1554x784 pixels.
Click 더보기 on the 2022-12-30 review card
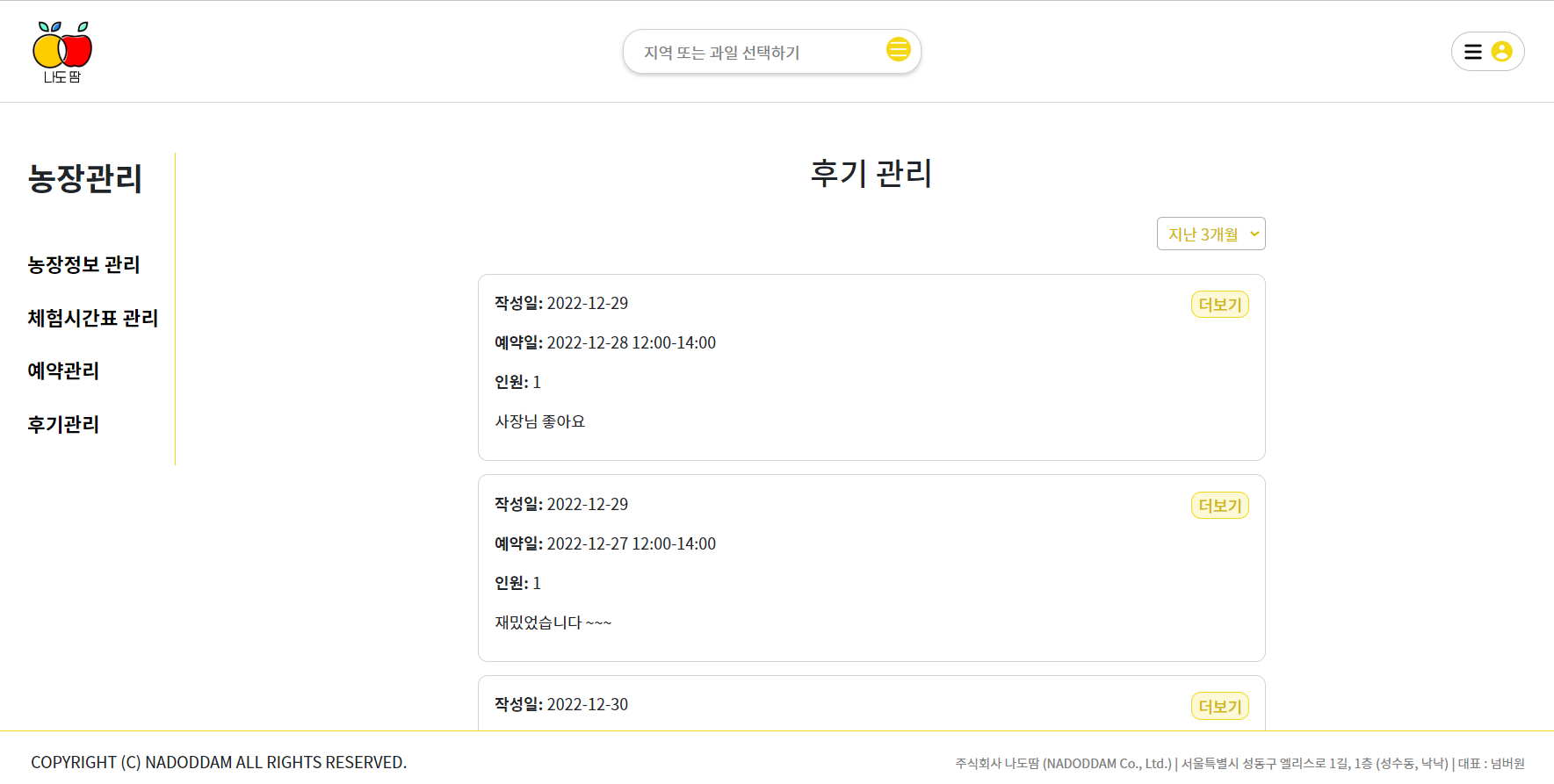(1218, 705)
